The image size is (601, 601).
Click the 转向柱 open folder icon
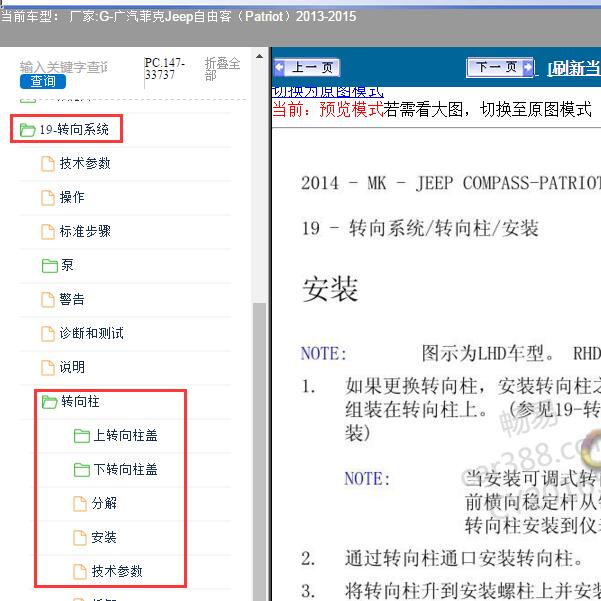point(49,402)
